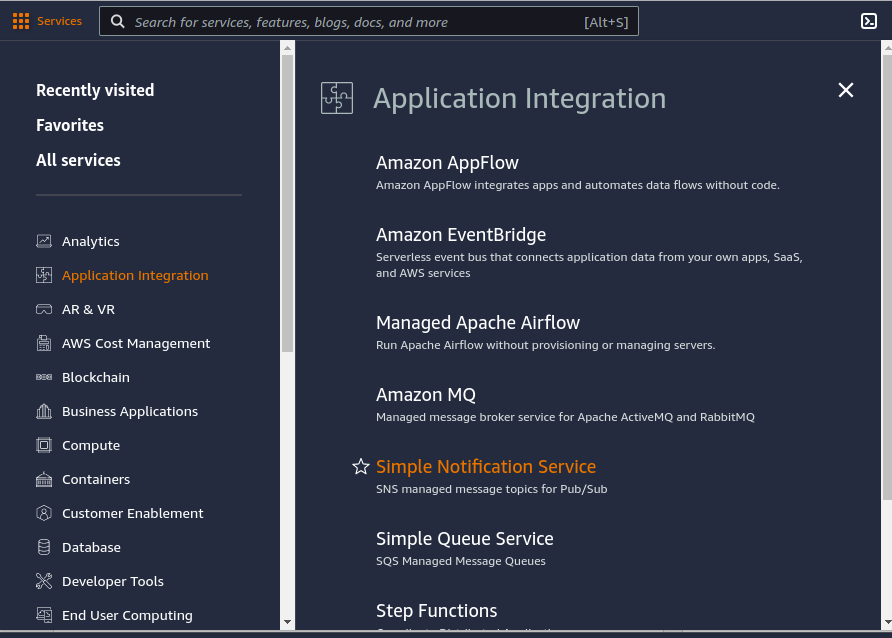Open the CloudShell terminal icon
The height and width of the screenshot is (638, 892).
tap(869, 21)
